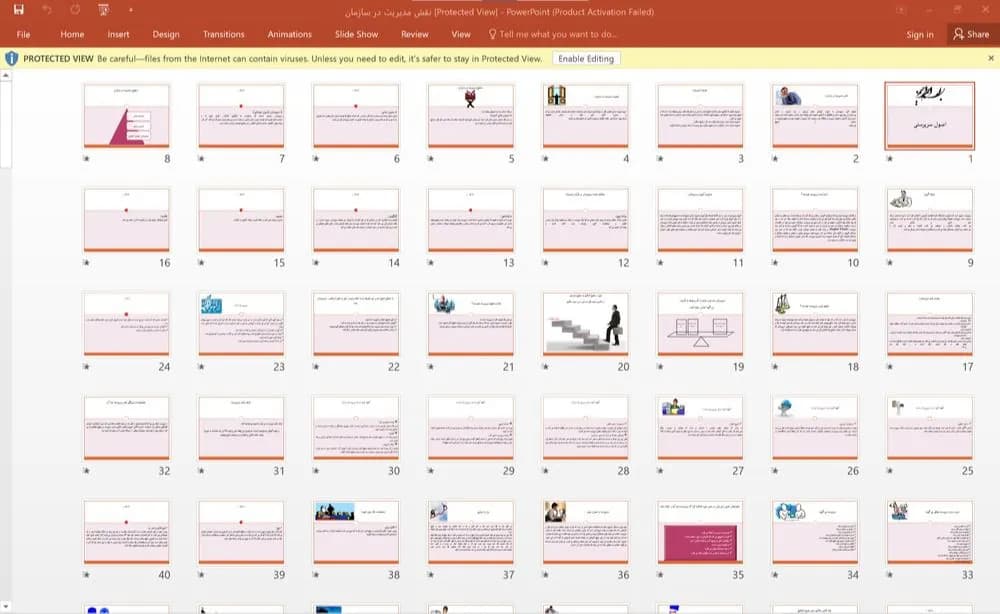Click the lightbulb Tell me icon
1000x614 pixels.
pyautogui.click(x=492, y=34)
